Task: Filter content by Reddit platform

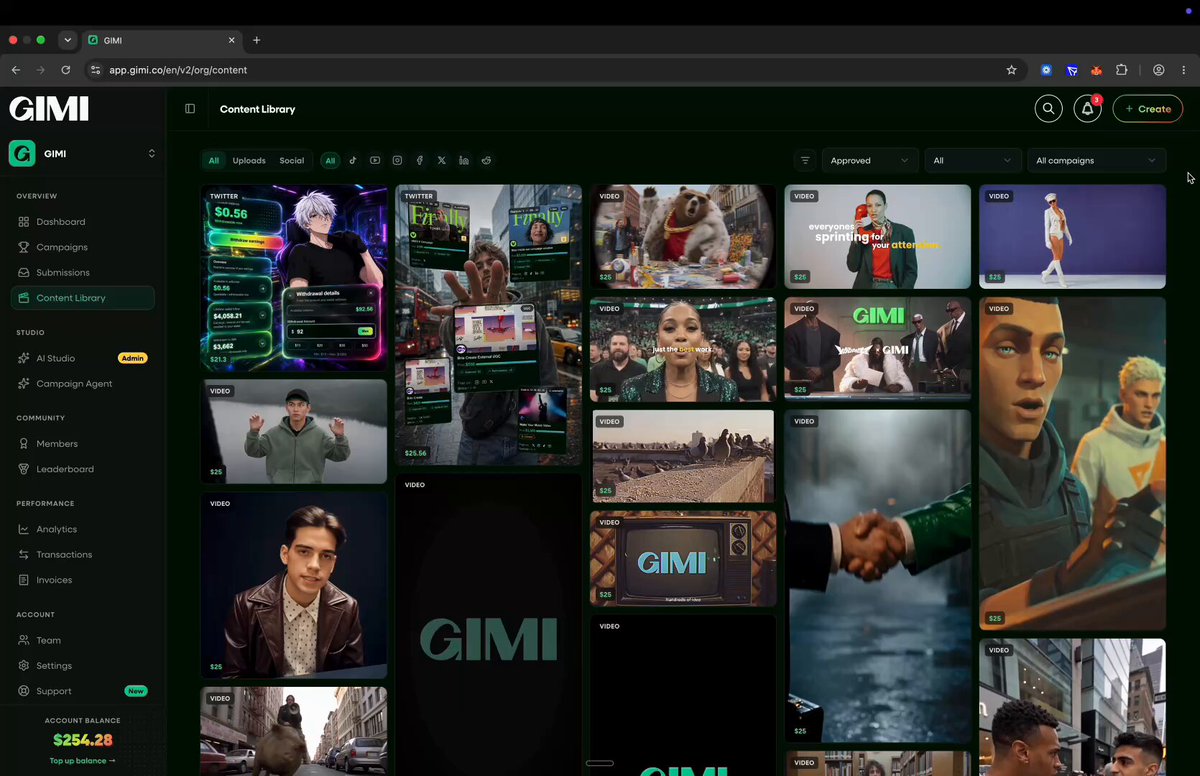Action: click(487, 160)
